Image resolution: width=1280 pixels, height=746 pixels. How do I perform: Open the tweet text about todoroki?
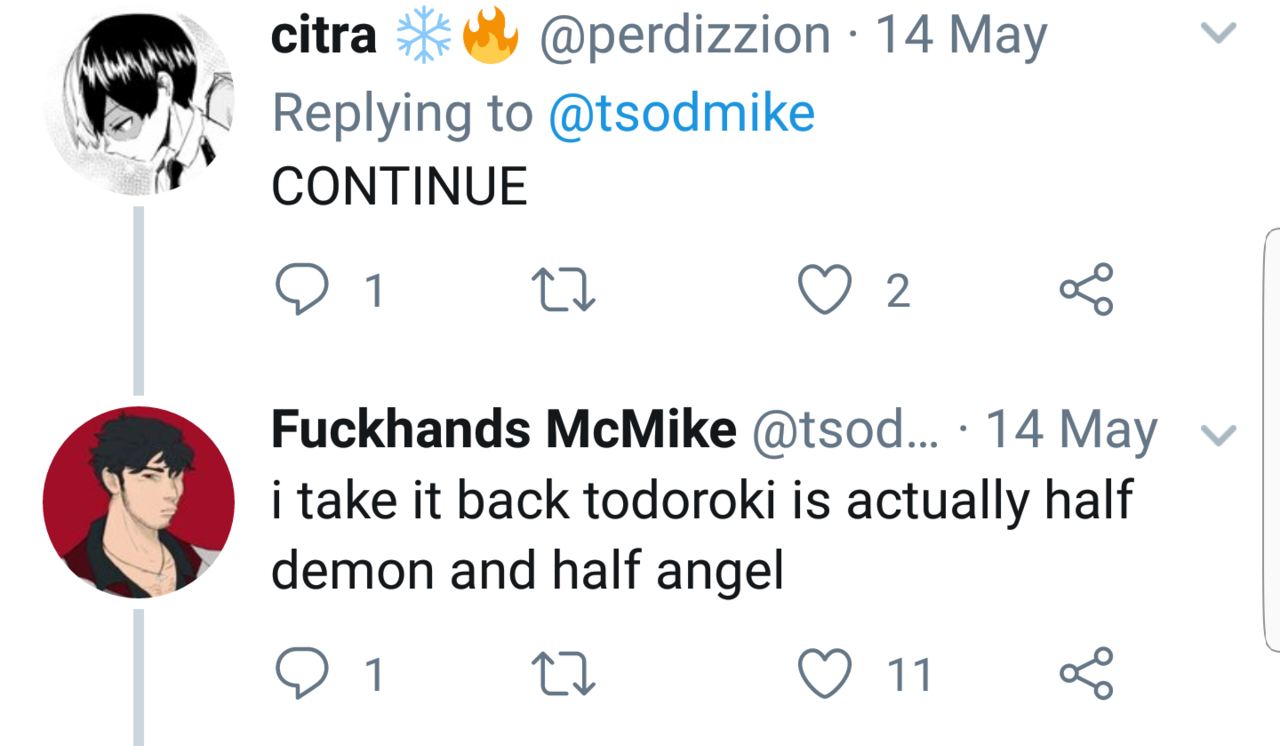700,534
